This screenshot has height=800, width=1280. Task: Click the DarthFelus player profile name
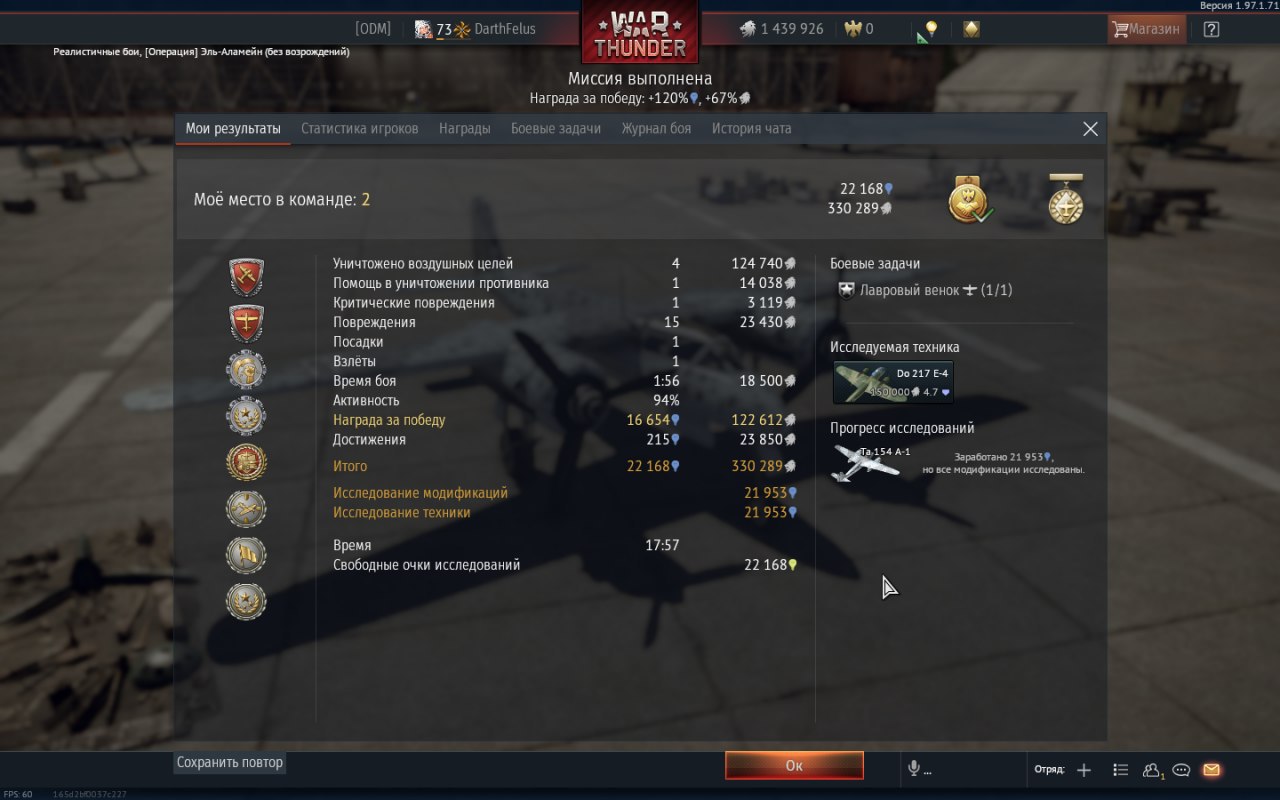coord(505,29)
